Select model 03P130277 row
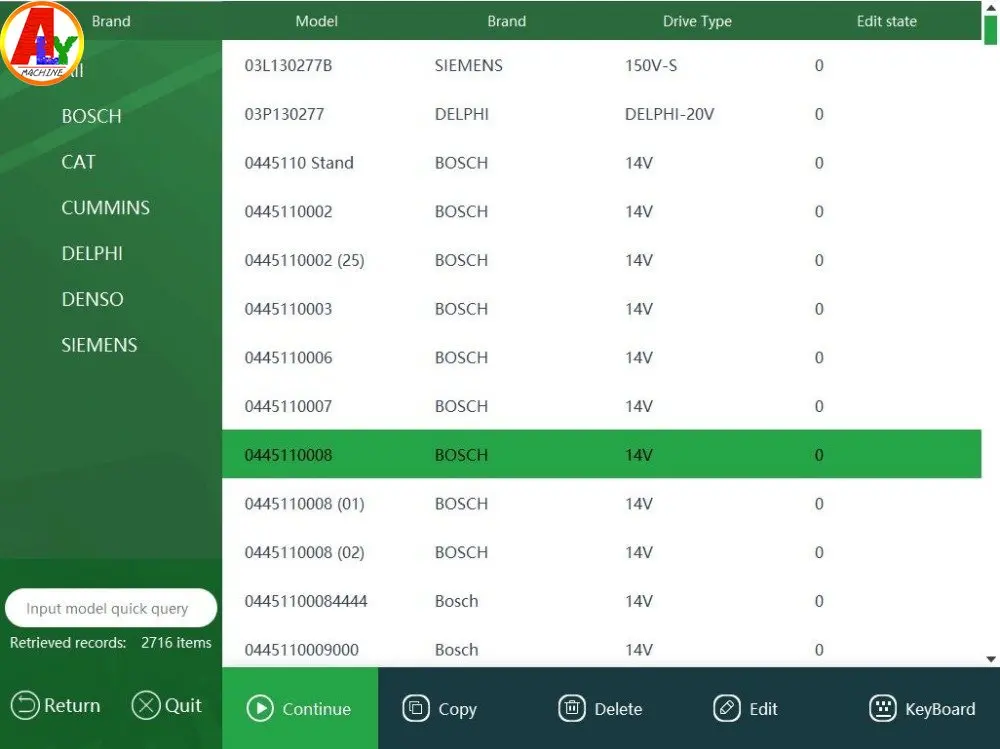Screen dimensions: 1000x749 [601, 114]
